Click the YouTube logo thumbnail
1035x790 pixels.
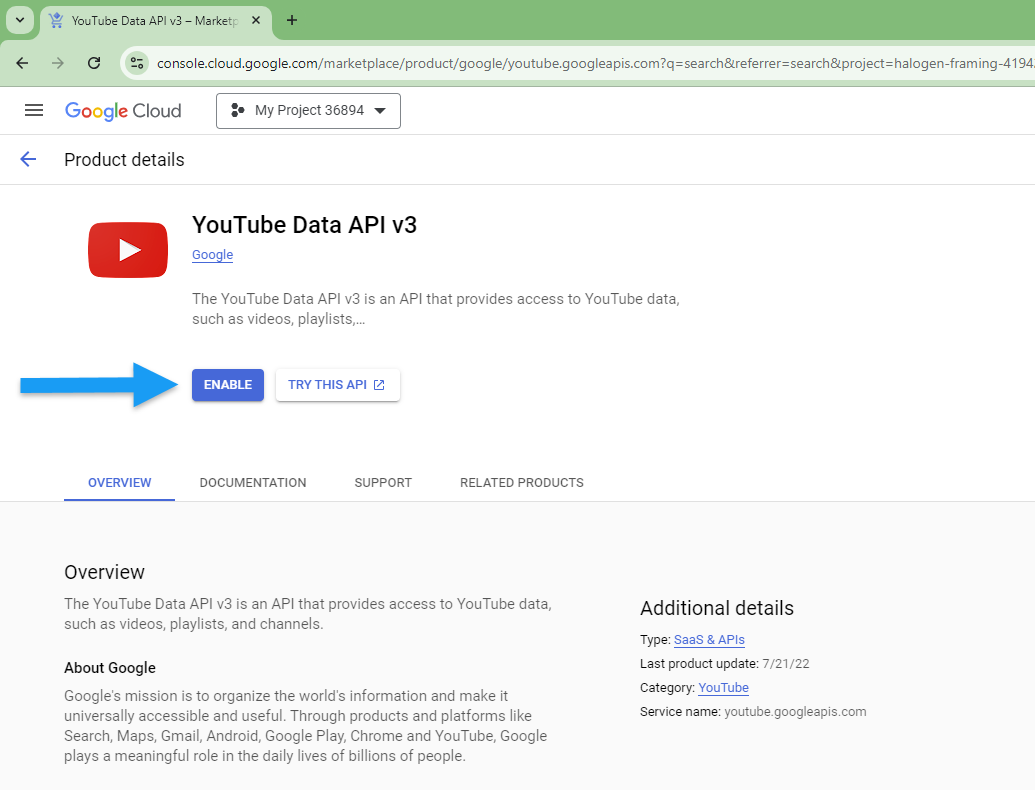[127, 250]
